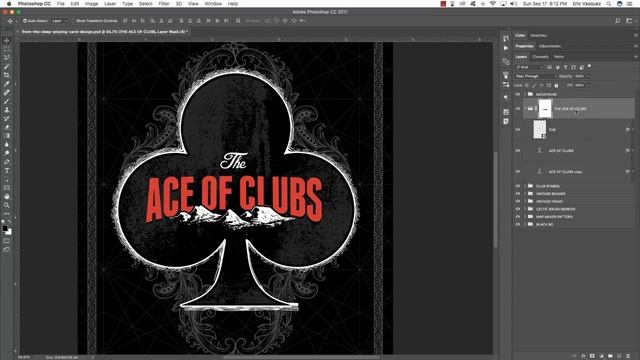The height and width of the screenshot is (360, 640).
Task: Hide the BLACK BG group
Action: [x=518, y=224]
